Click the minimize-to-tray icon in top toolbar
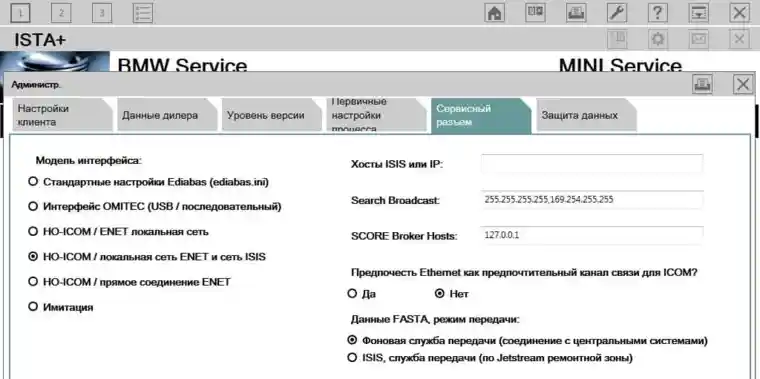 coord(698,13)
